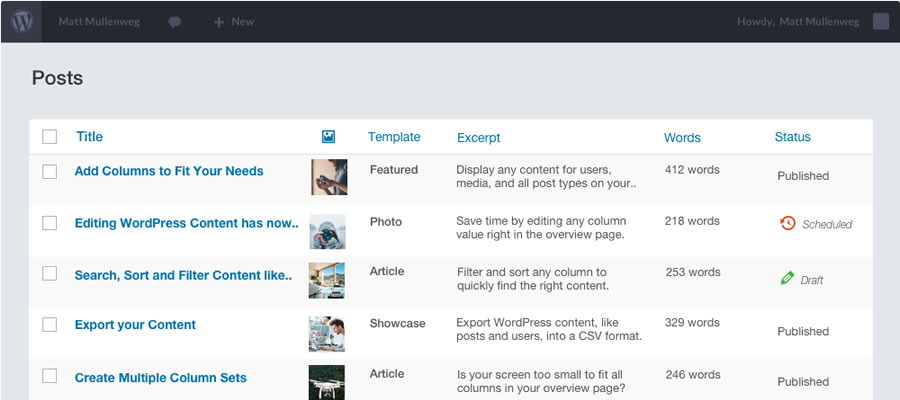
Task: Click the user avatar in top bar
Action: (x=880, y=21)
